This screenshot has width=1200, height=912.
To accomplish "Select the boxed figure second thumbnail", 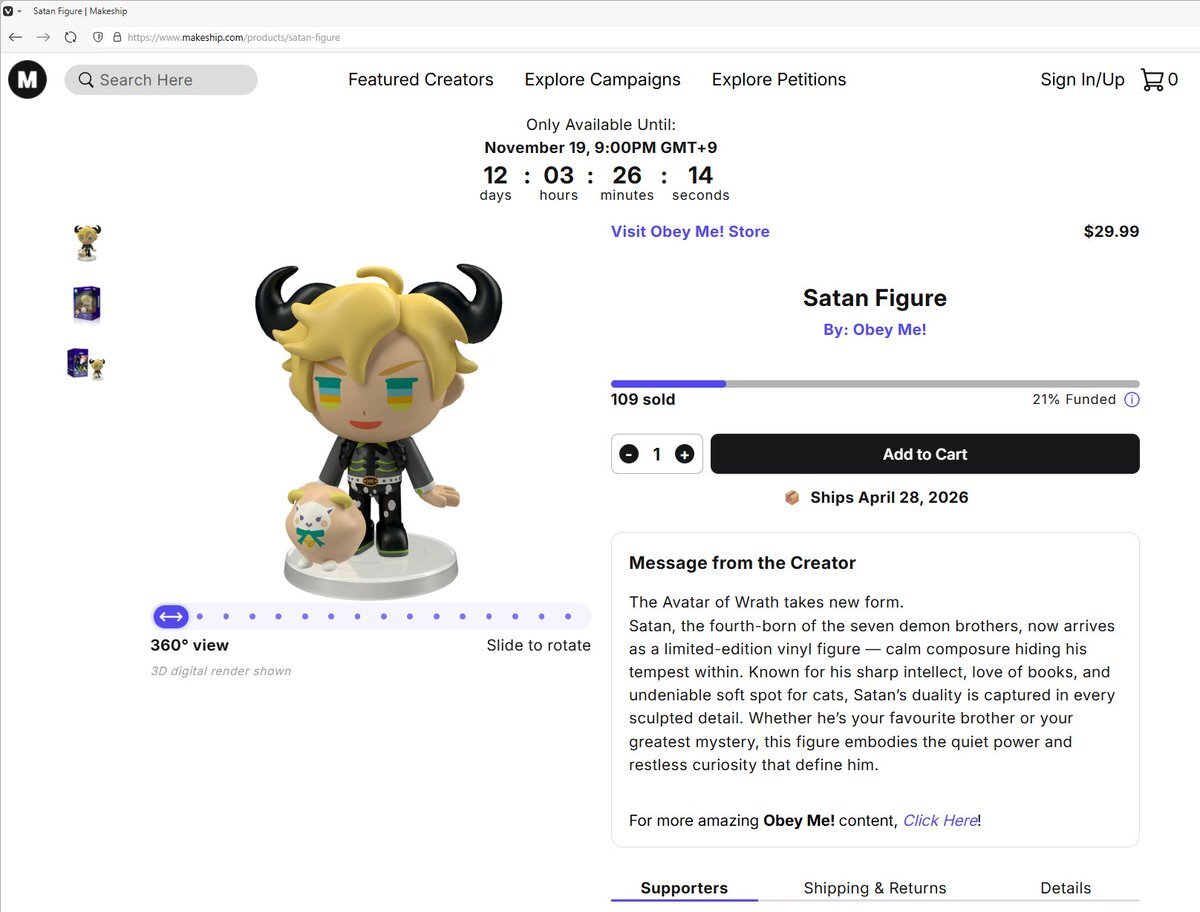I will (x=87, y=304).
